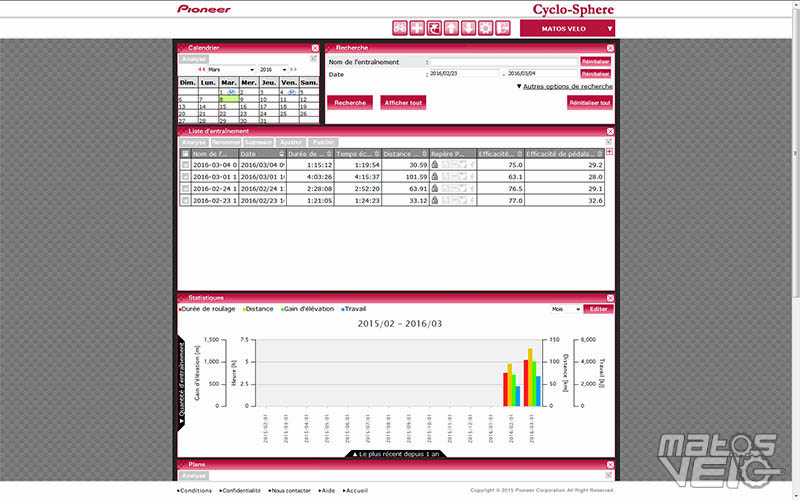Click Ajuster in the training list toolbar
Viewport: 800px width, 500px height.
(x=291, y=142)
